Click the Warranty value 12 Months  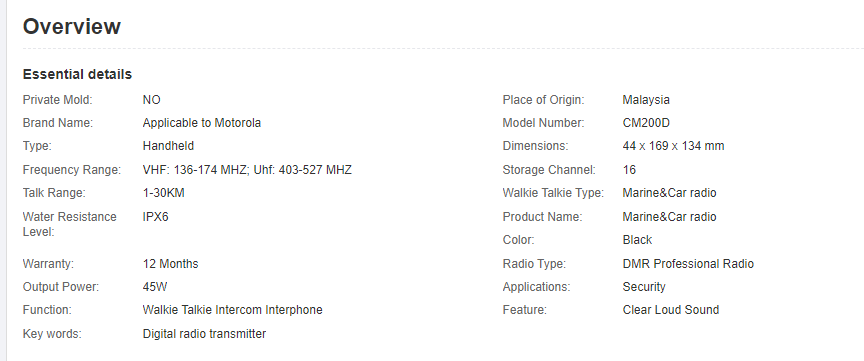[x=170, y=263]
